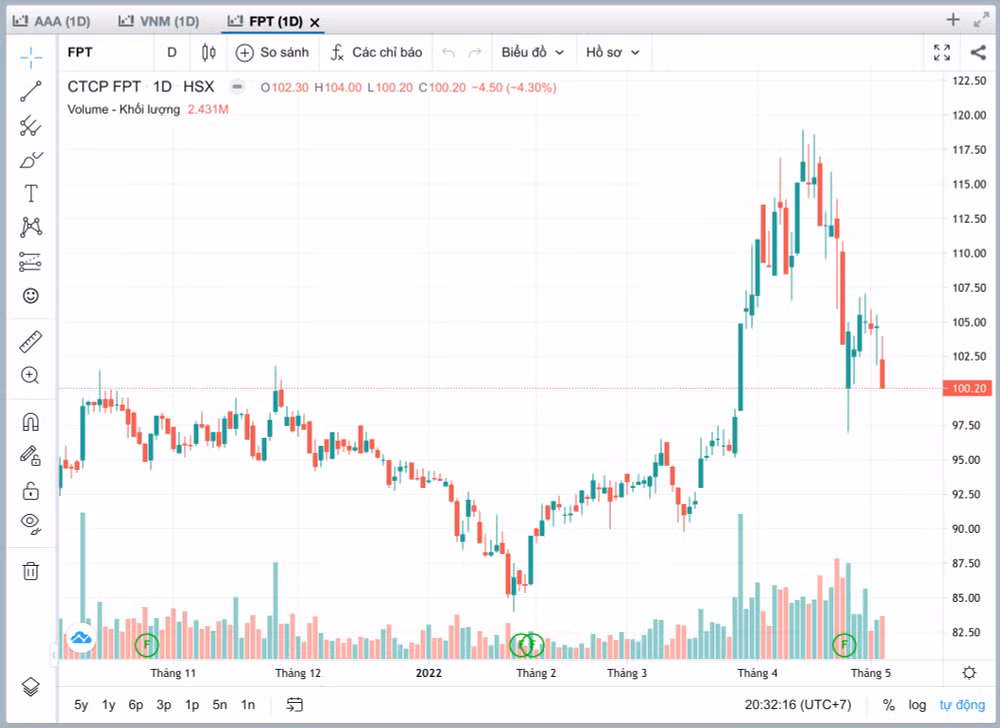
Task: Click the F event marker near Tháng 5
Action: coord(844,644)
